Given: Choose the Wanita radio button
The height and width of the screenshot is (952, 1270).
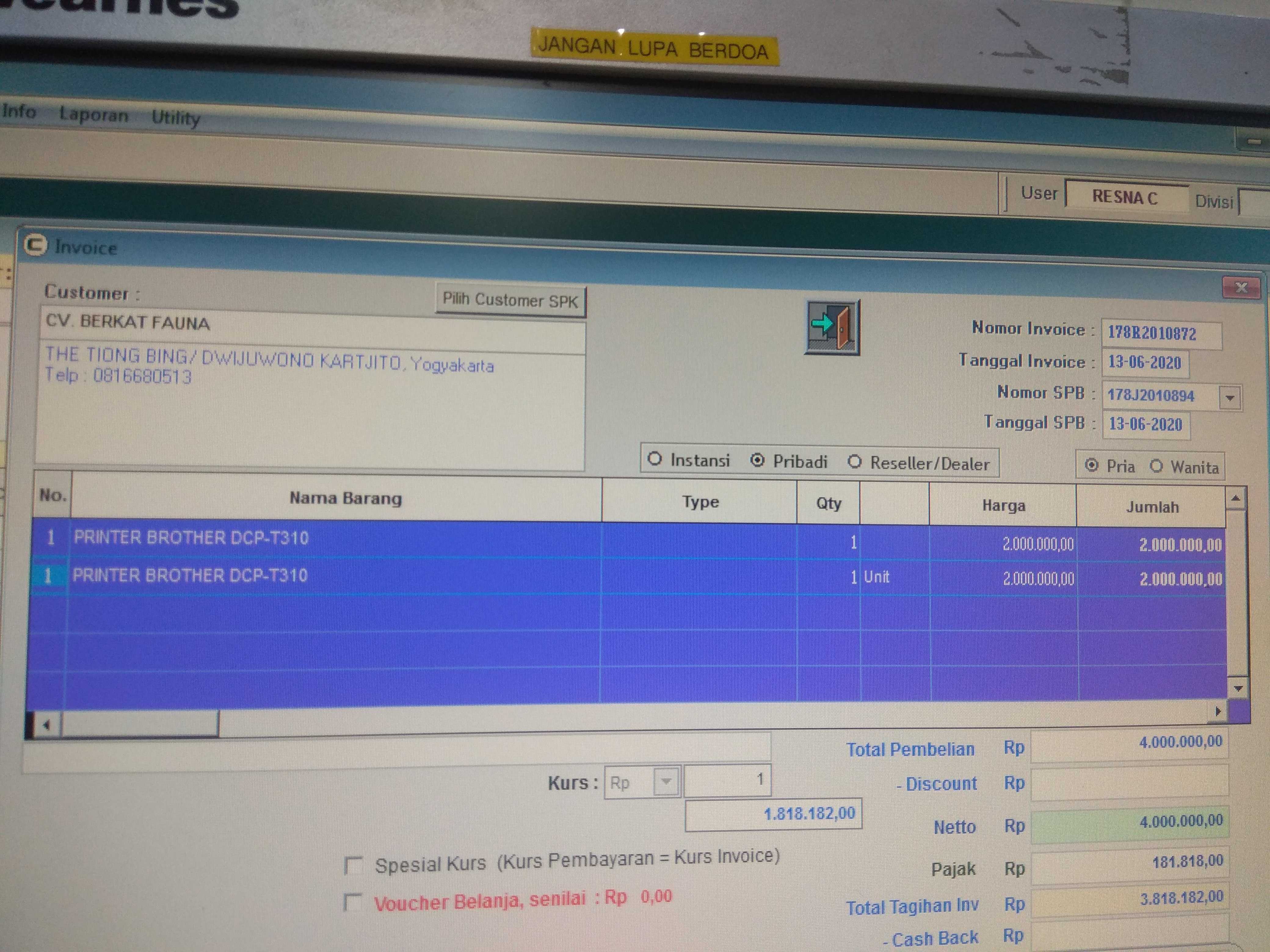Looking at the screenshot, I should pyautogui.click(x=1156, y=466).
